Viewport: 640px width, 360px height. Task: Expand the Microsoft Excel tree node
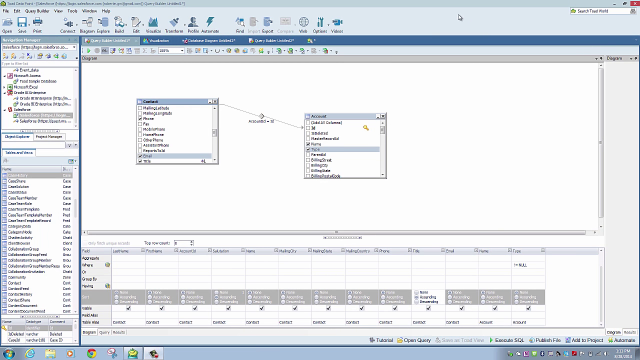pos(5,87)
